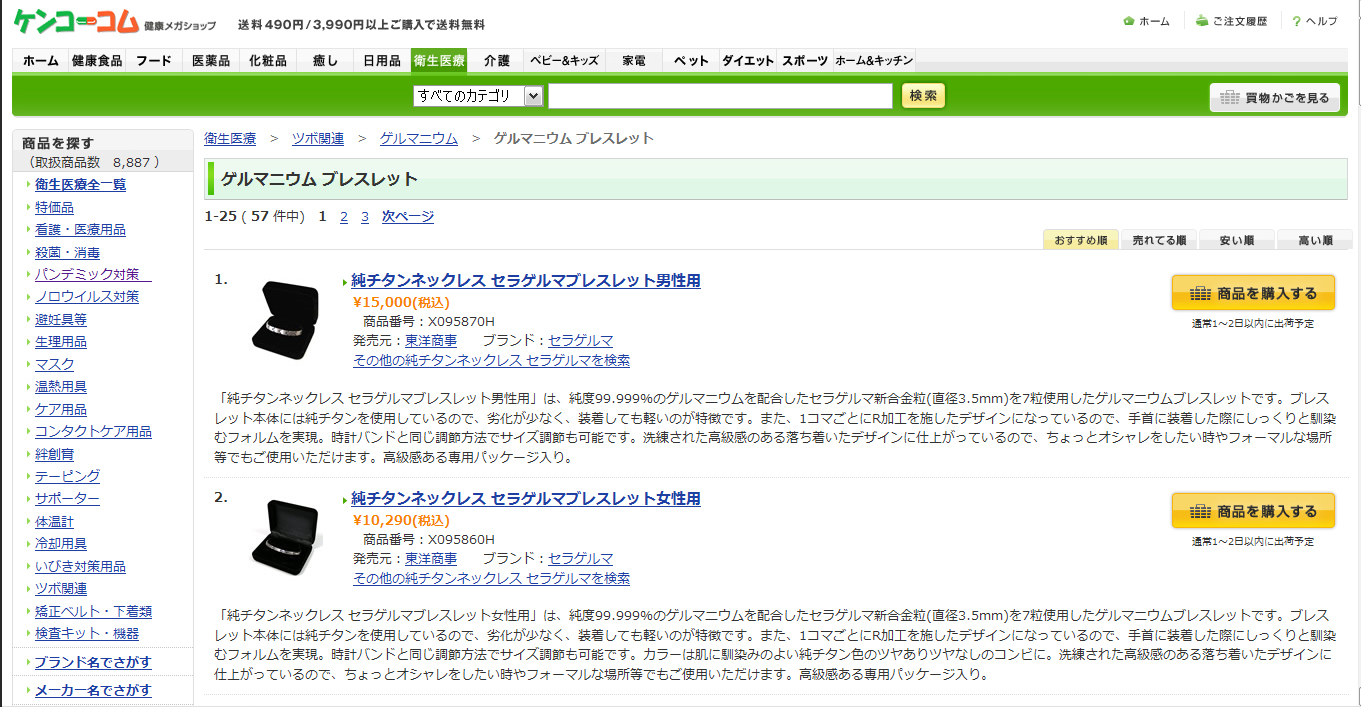Open the 介護 category tab
The width and height of the screenshot is (1361, 707).
click(x=497, y=61)
